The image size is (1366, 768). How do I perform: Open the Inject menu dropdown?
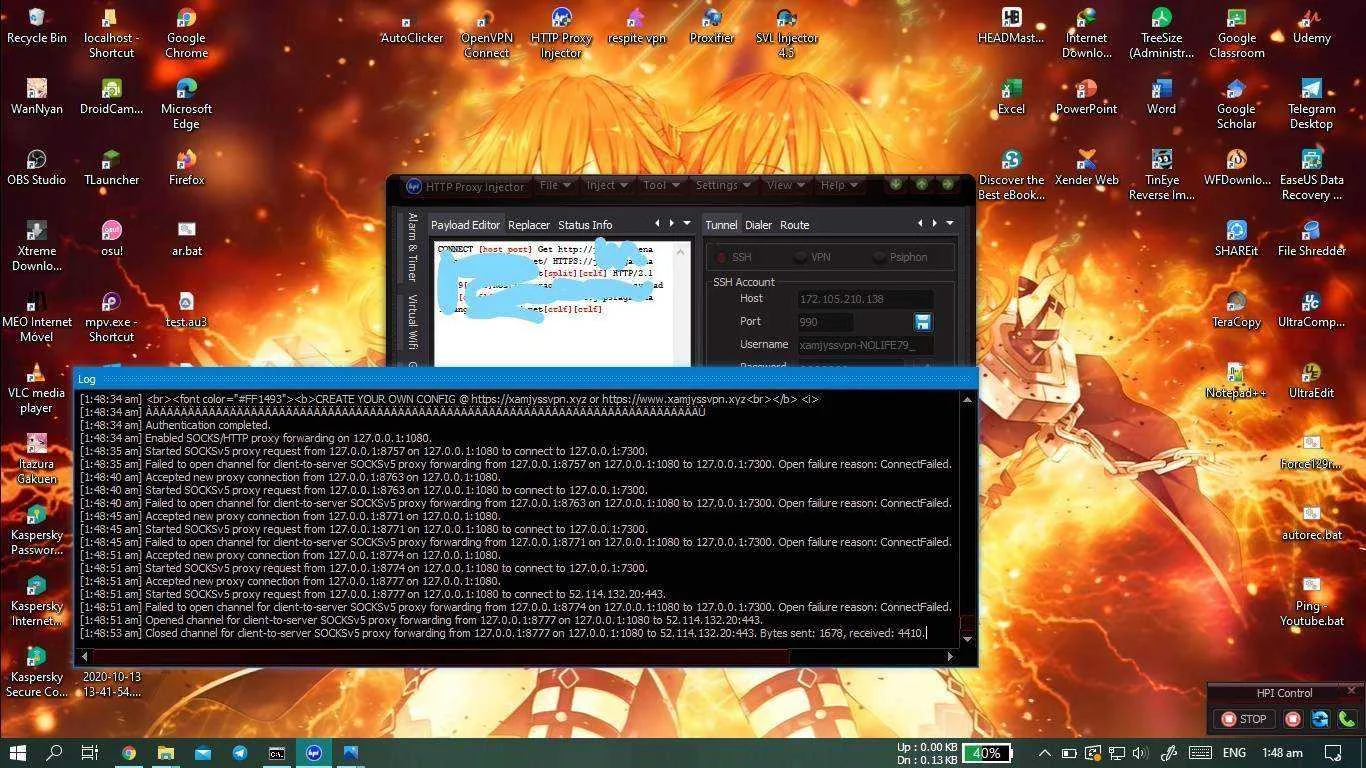coord(607,185)
